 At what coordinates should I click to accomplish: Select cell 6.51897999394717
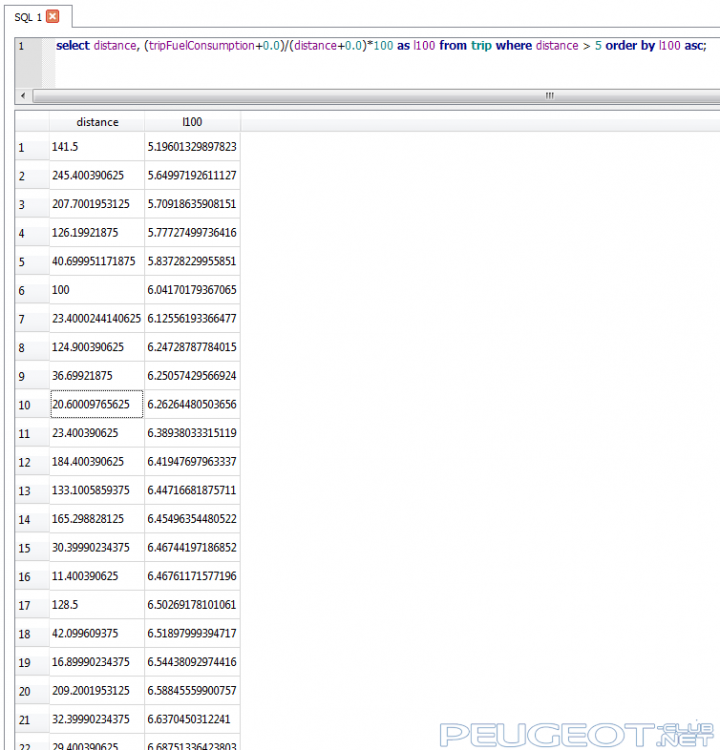pos(192,634)
